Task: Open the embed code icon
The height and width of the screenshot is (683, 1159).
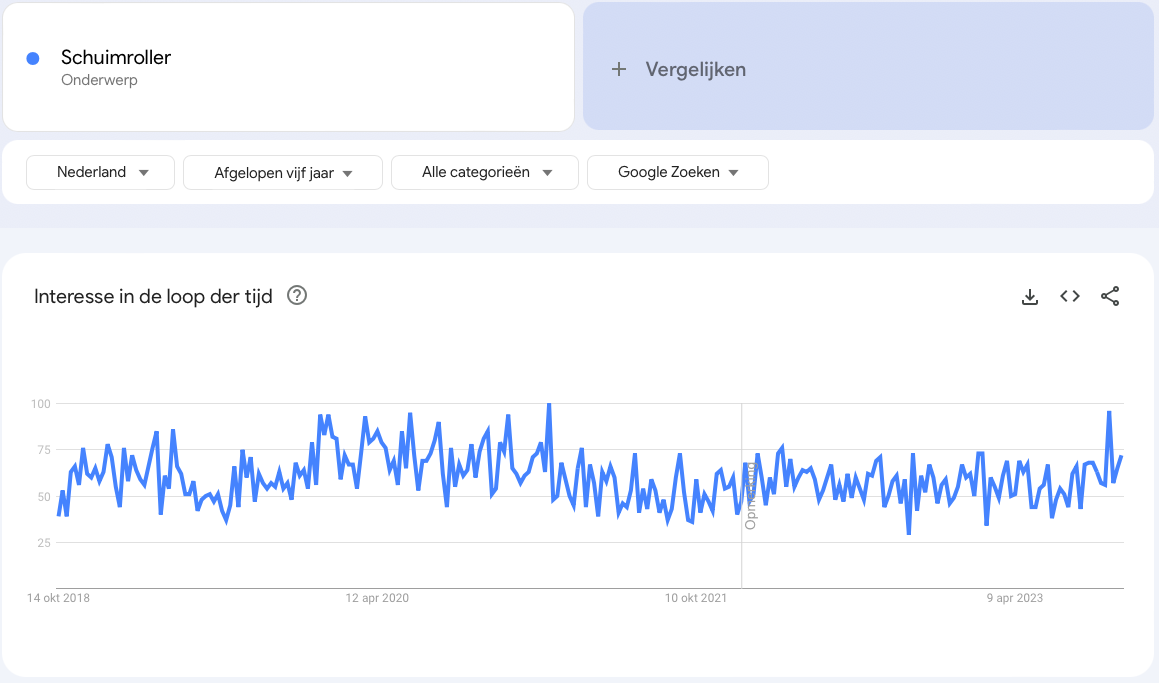Action: coord(1070,296)
